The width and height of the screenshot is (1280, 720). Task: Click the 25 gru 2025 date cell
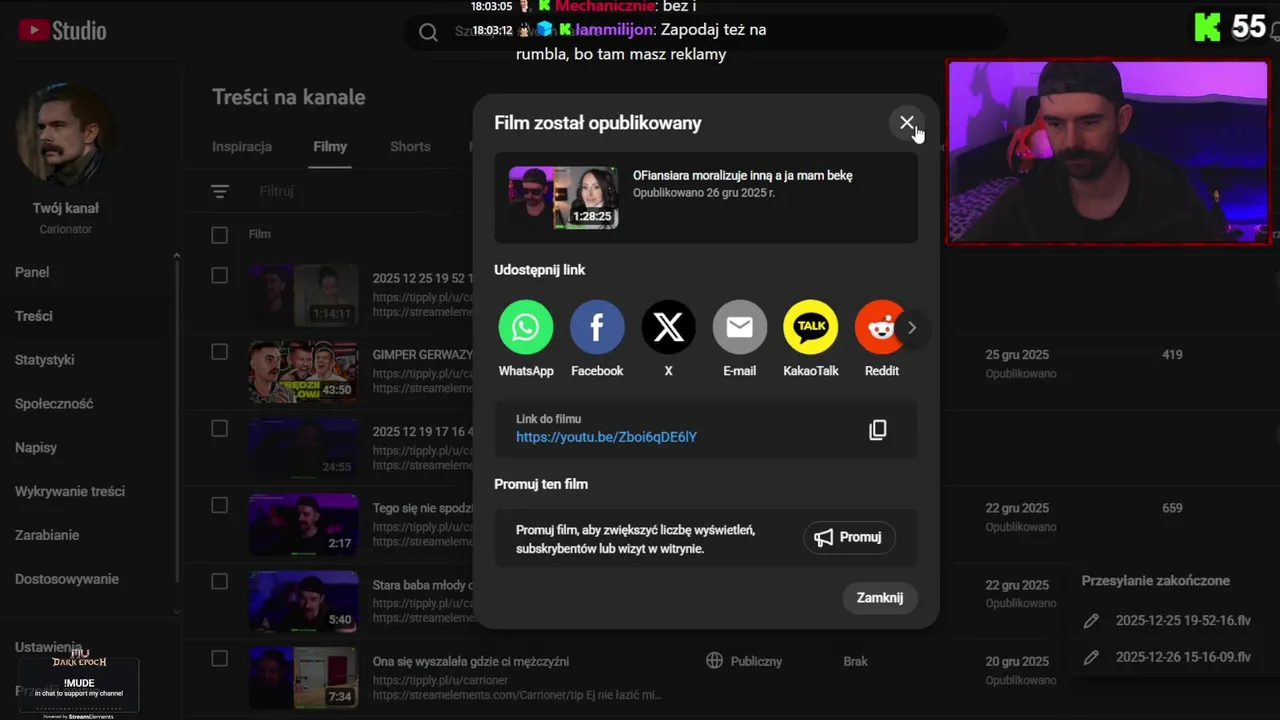pos(1017,355)
